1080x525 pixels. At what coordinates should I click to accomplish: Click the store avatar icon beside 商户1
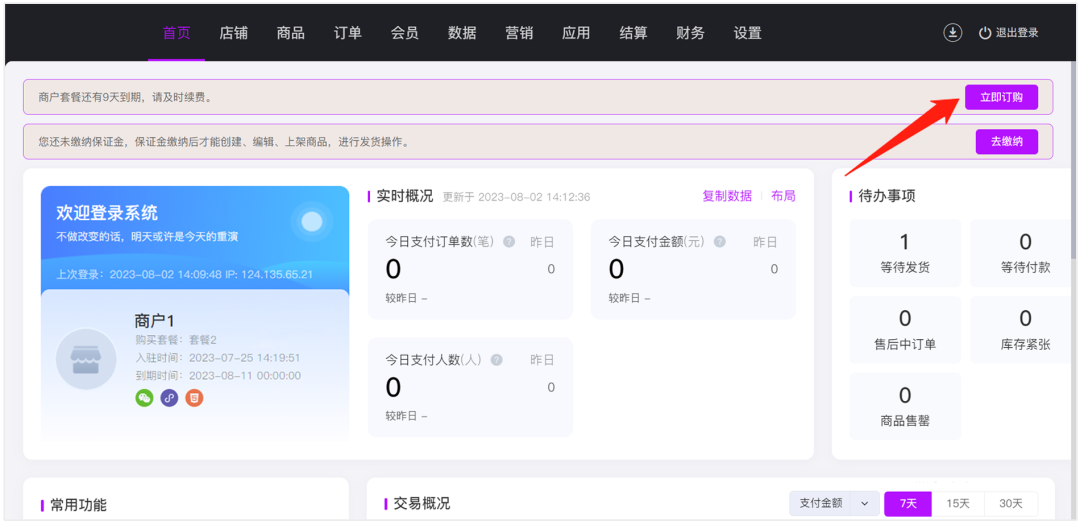(x=86, y=359)
